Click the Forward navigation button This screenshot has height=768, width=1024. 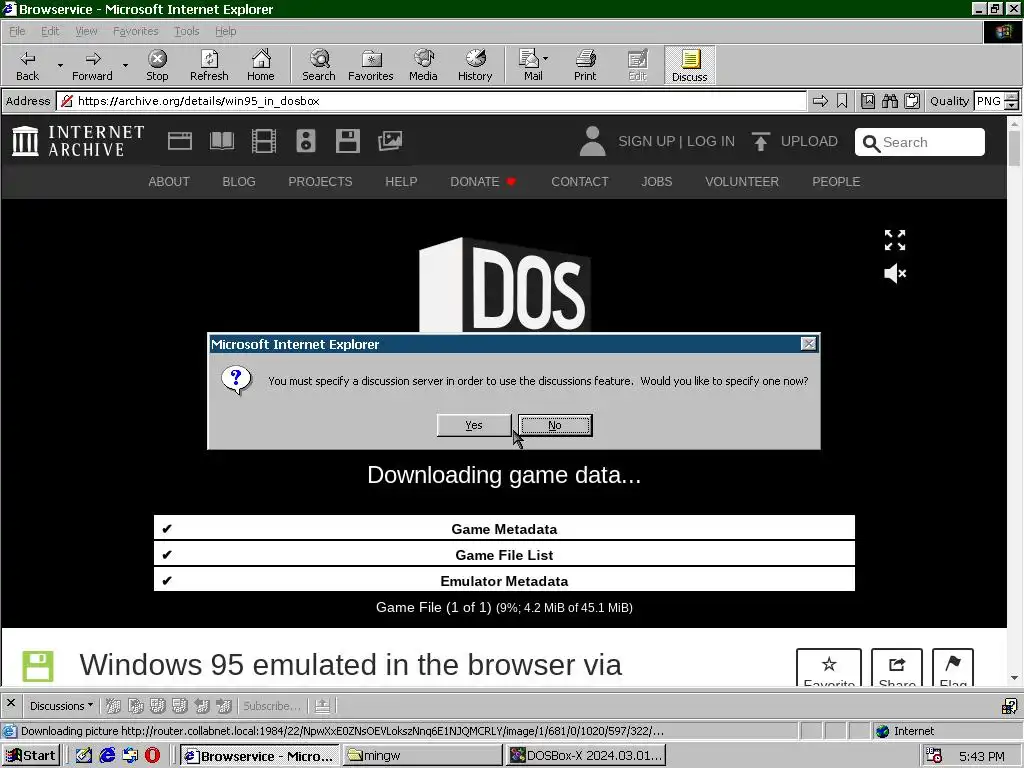click(x=92, y=66)
